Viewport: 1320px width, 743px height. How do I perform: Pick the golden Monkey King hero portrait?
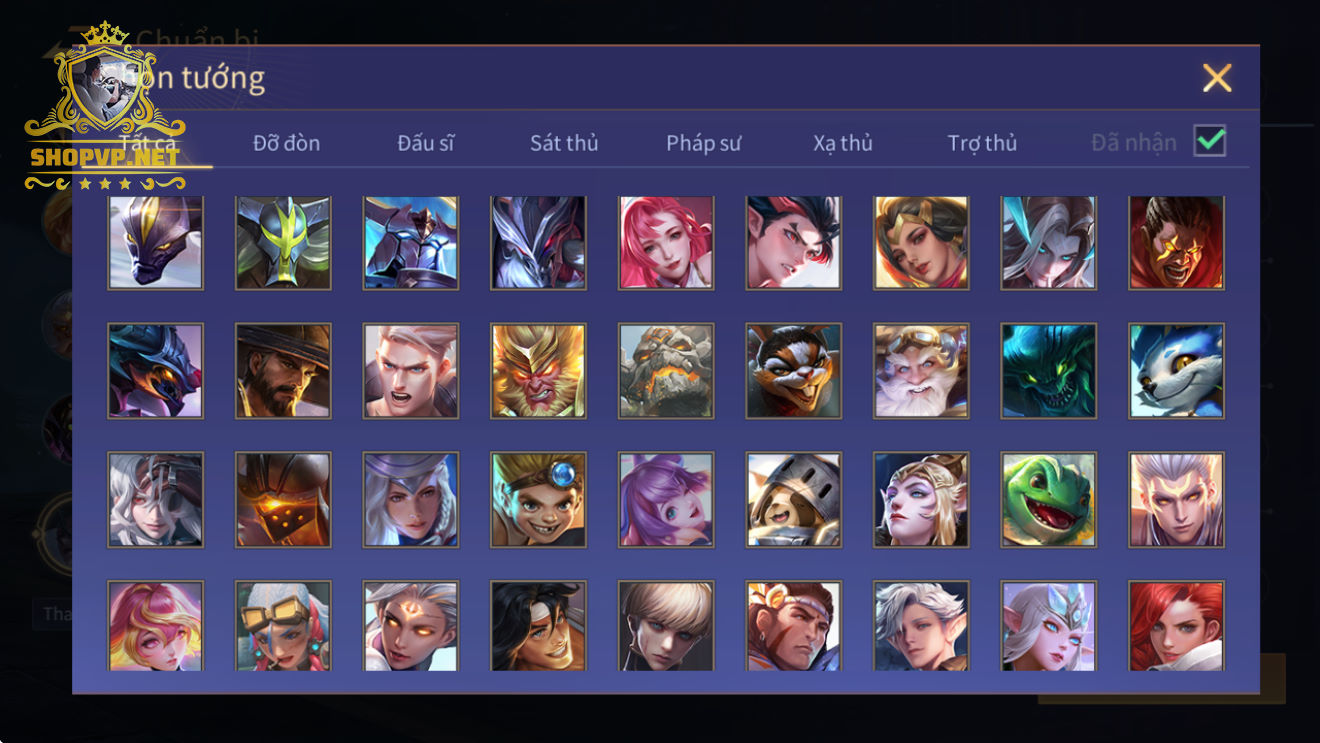(538, 371)
